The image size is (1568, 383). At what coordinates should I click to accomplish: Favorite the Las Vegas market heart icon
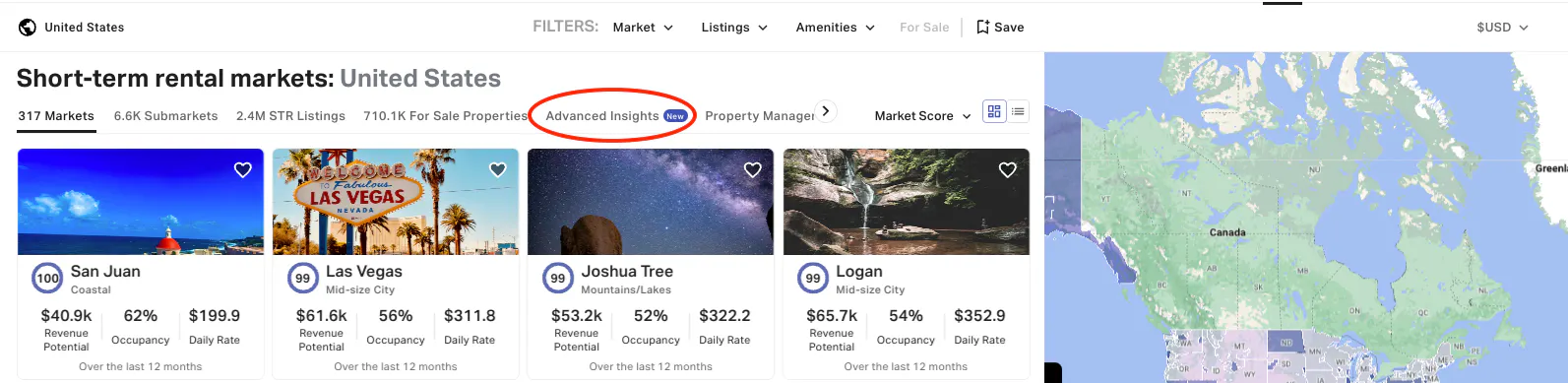[498, 169]
